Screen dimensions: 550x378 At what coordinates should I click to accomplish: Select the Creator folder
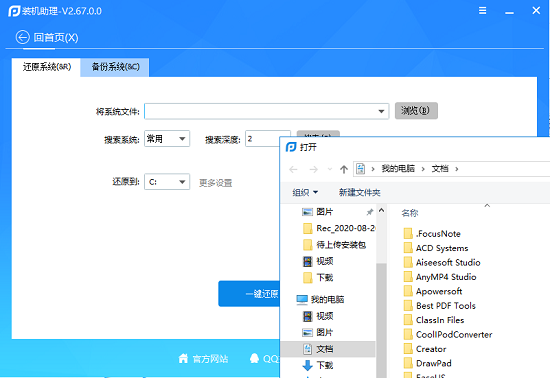425,349
